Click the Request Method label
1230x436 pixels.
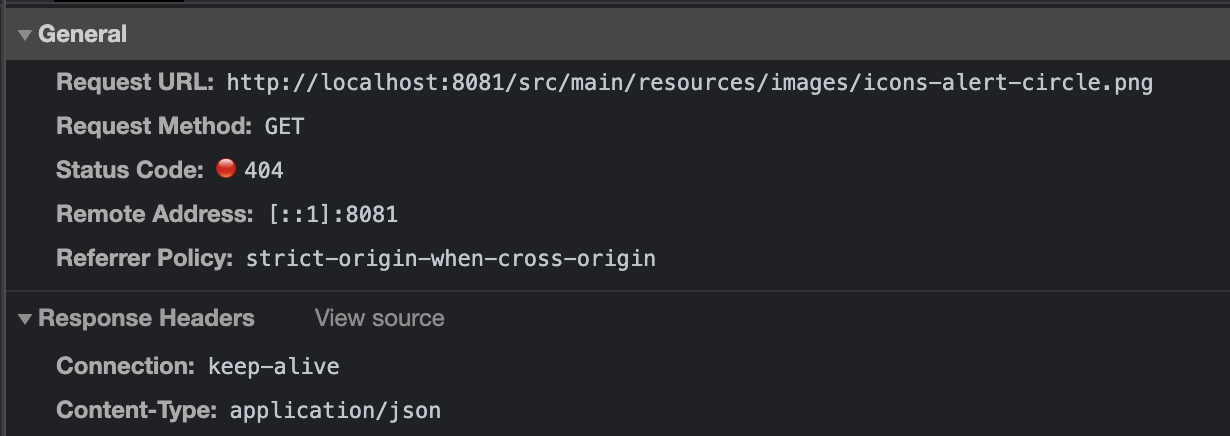tap(154, 126)
